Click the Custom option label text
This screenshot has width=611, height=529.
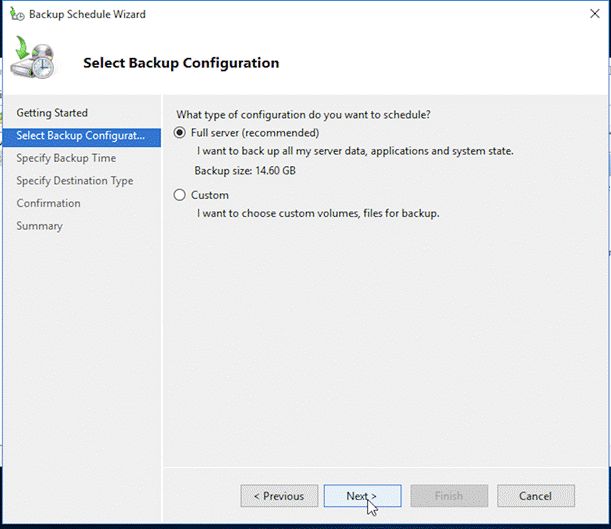[x=210, y=195]
